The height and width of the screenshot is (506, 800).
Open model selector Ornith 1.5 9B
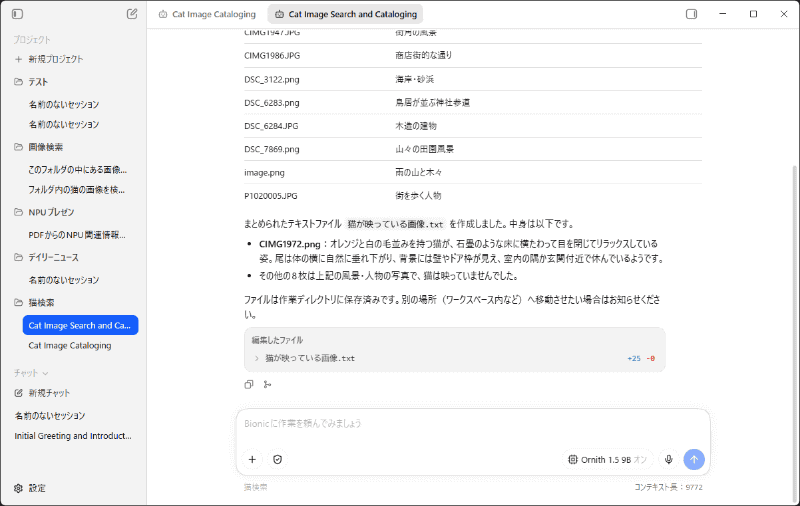(608, 460)
